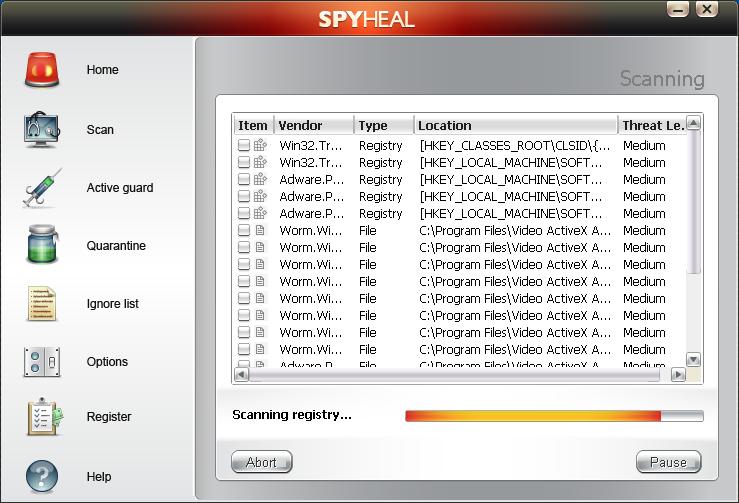
Task: Sort results by Vendor column header
Action: tap(313, 125)
